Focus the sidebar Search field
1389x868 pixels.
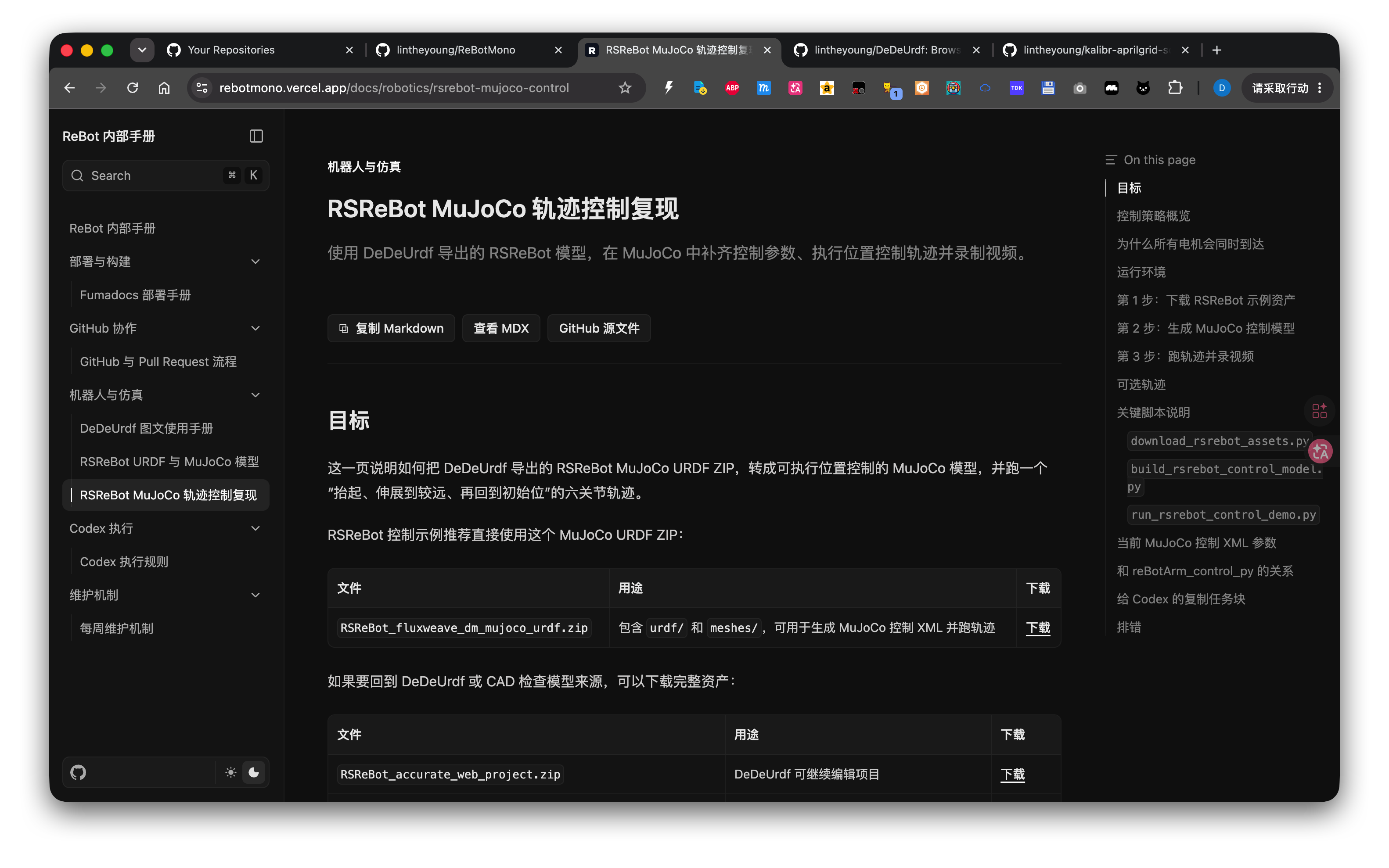coord(166,176)
